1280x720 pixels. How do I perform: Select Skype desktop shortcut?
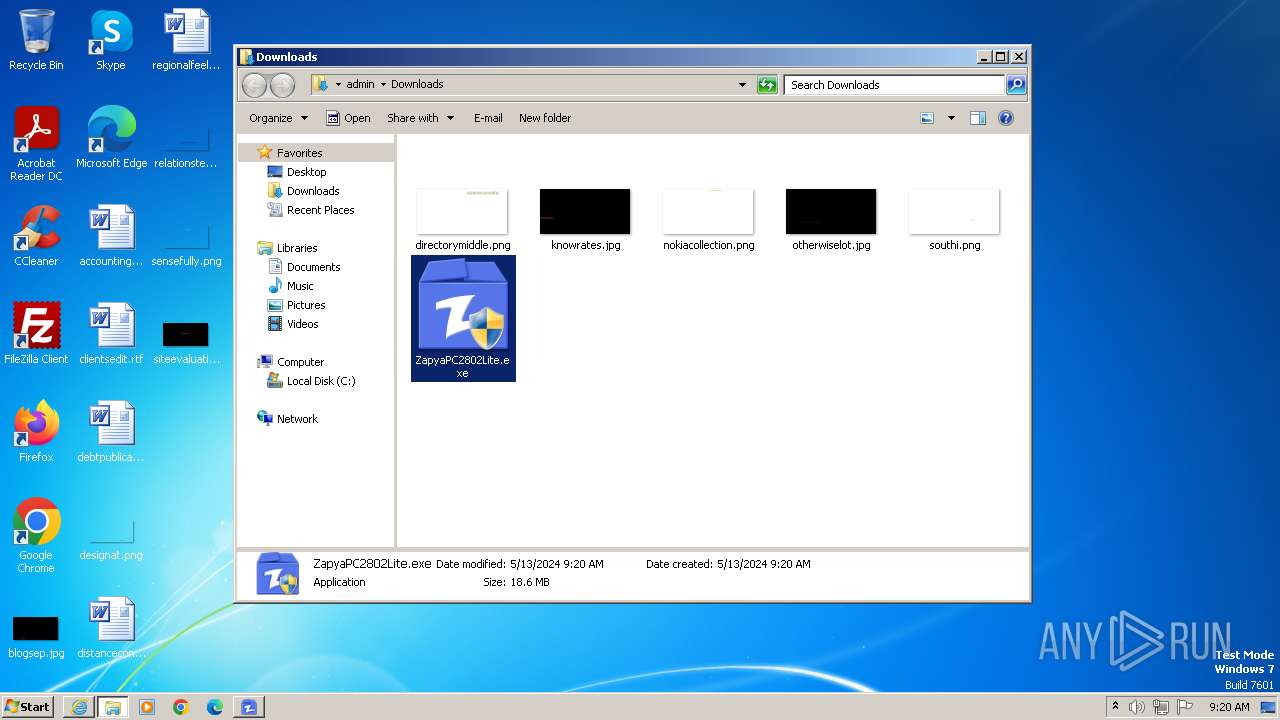tap(111, 40)
